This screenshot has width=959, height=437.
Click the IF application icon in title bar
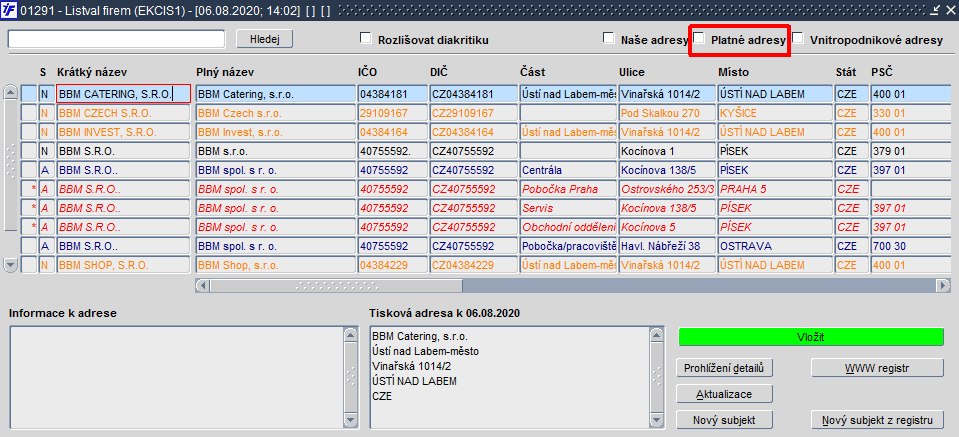click(10, 10)
